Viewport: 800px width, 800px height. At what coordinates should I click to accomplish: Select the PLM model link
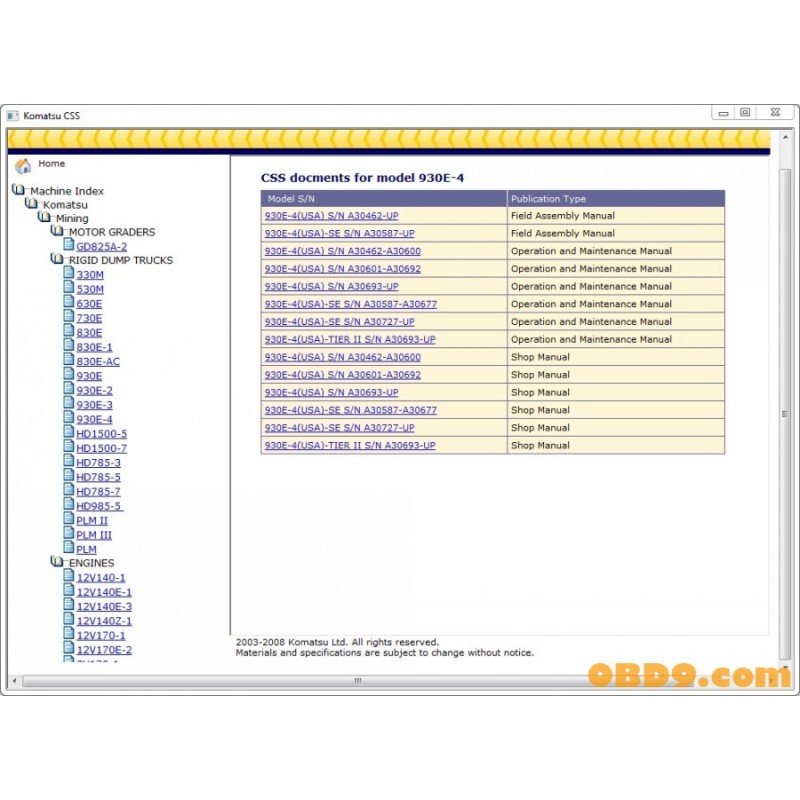(86, 549)
